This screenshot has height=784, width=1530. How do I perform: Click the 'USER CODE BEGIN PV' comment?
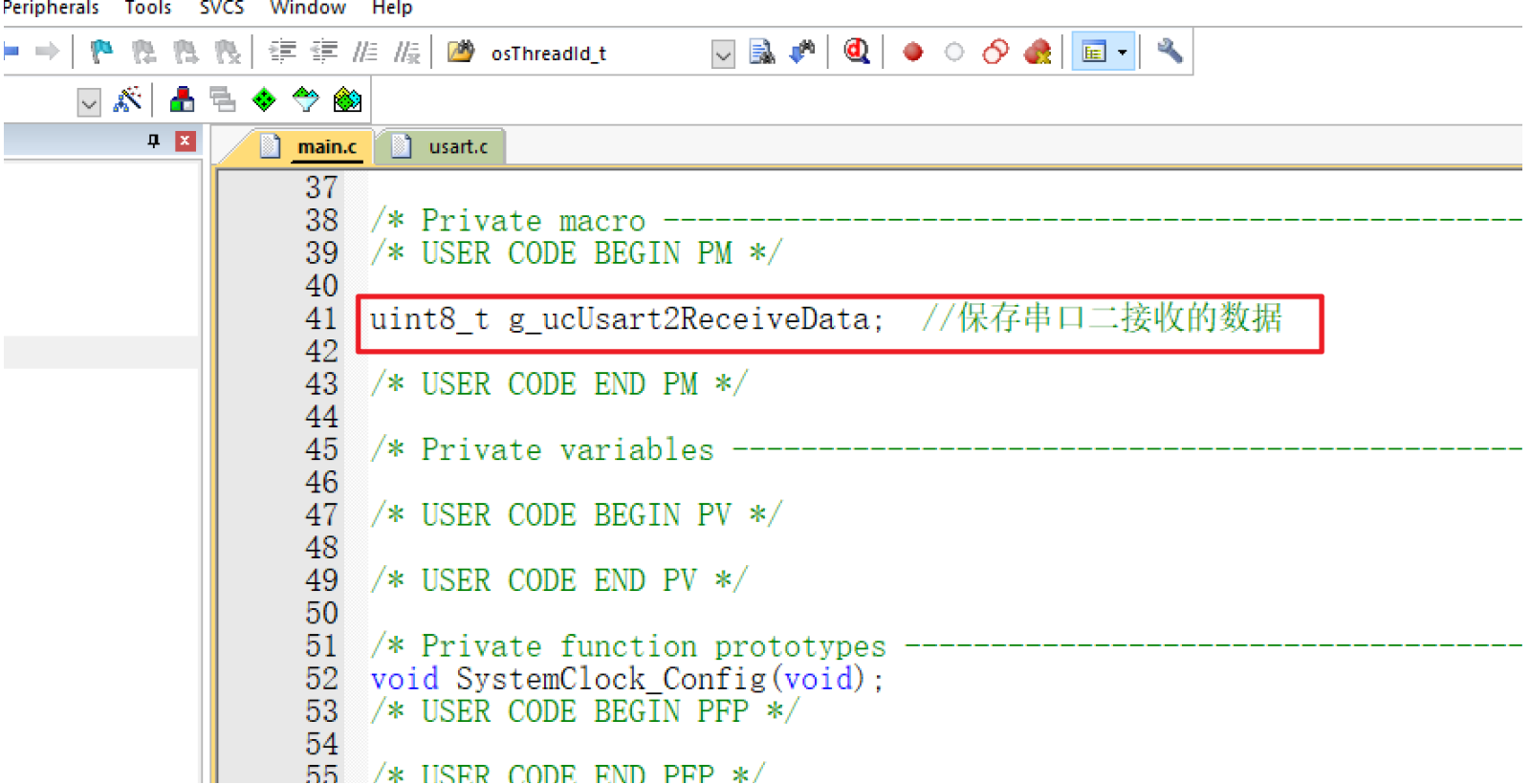pos(577,515)
